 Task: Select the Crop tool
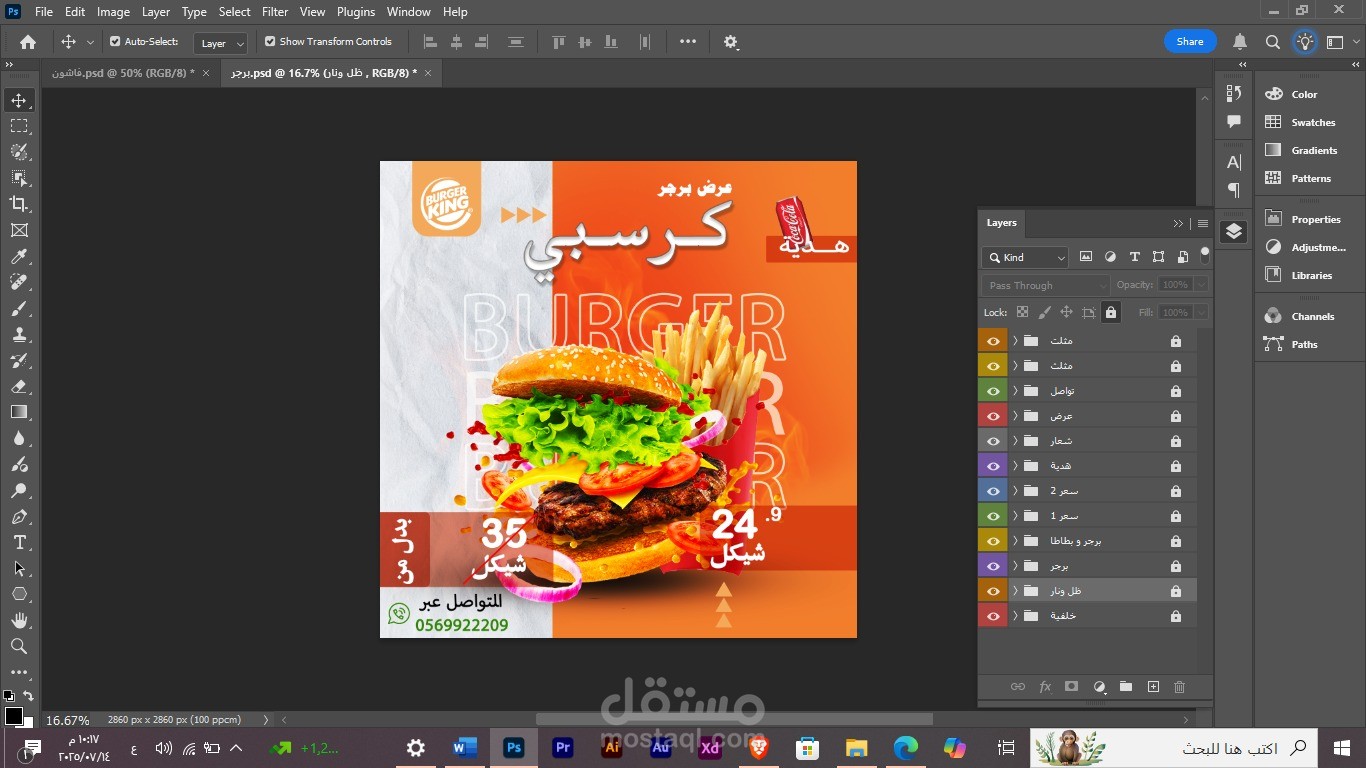pyautogui.click(x=19, y=204)
